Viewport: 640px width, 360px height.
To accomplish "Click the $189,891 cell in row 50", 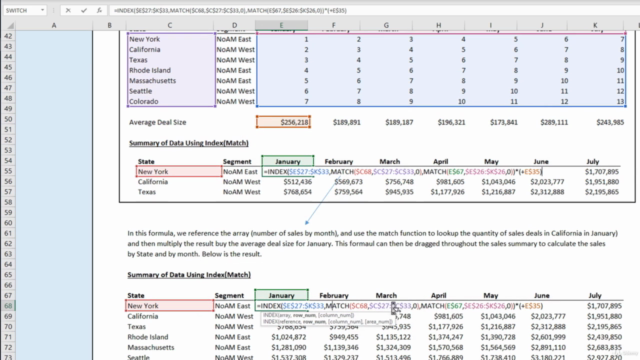I will point(347,122).
